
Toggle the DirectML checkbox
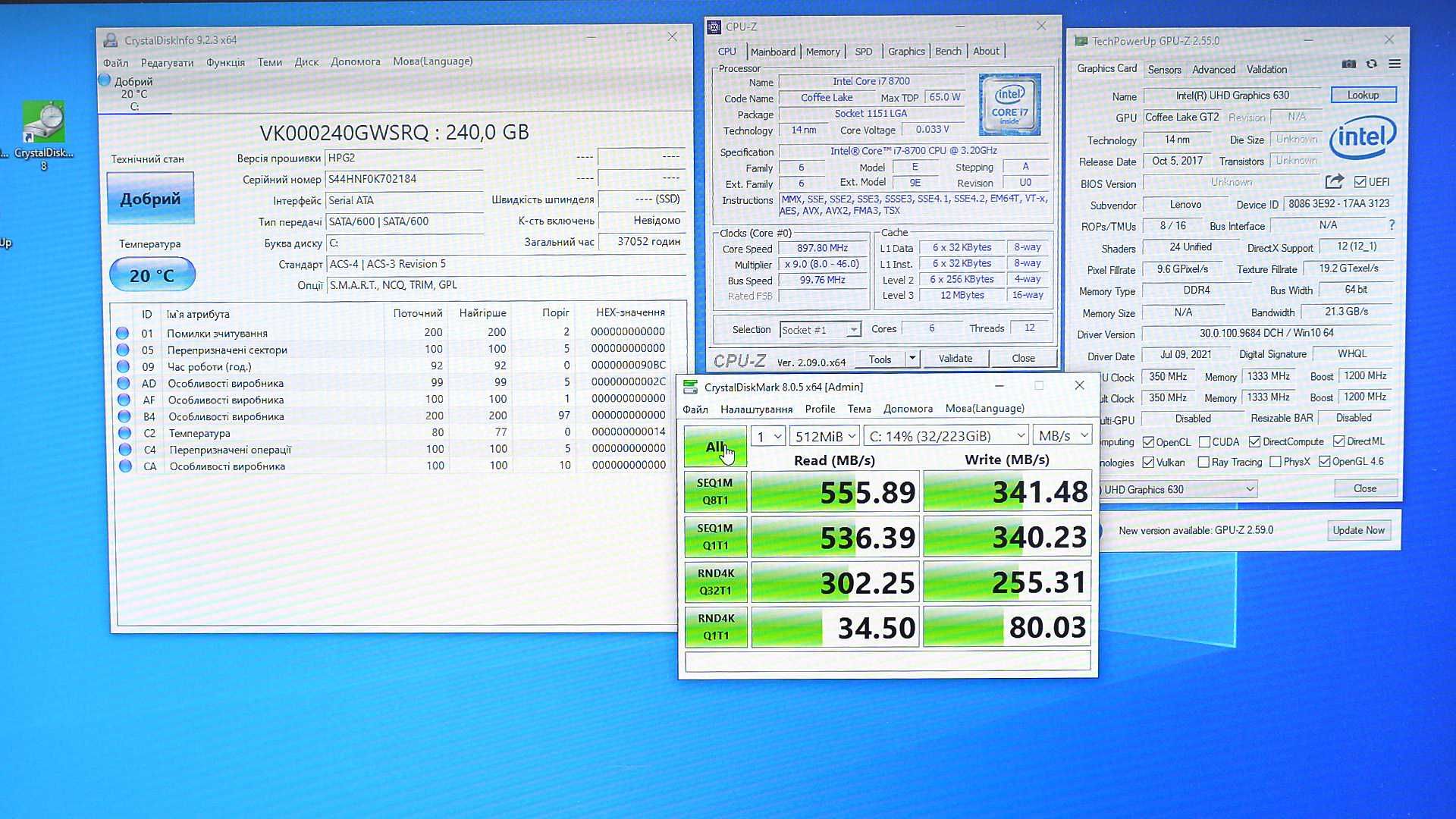pyautogui.click(x=1339, y=441)
